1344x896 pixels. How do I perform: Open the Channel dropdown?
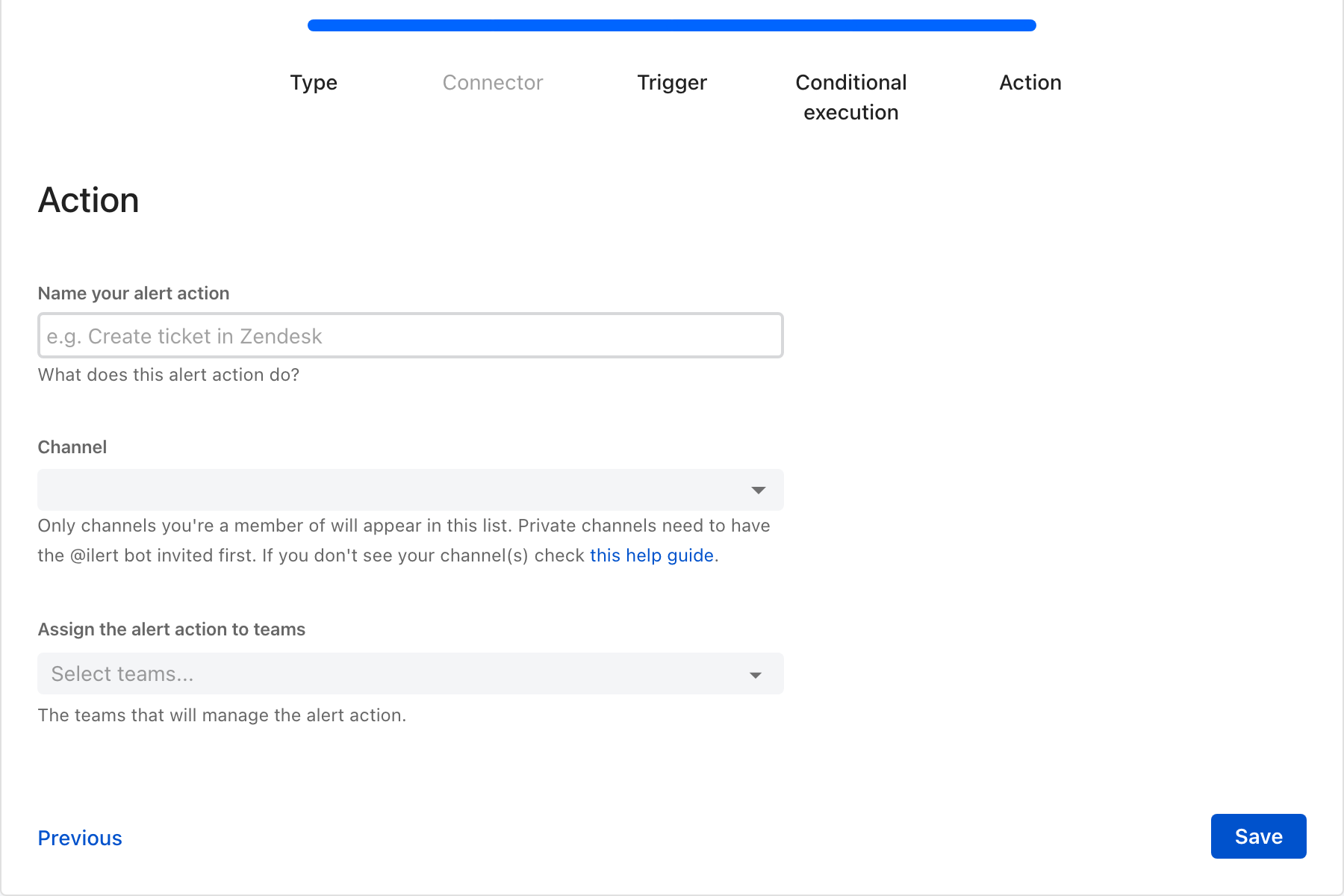click(x=411, y=490)
